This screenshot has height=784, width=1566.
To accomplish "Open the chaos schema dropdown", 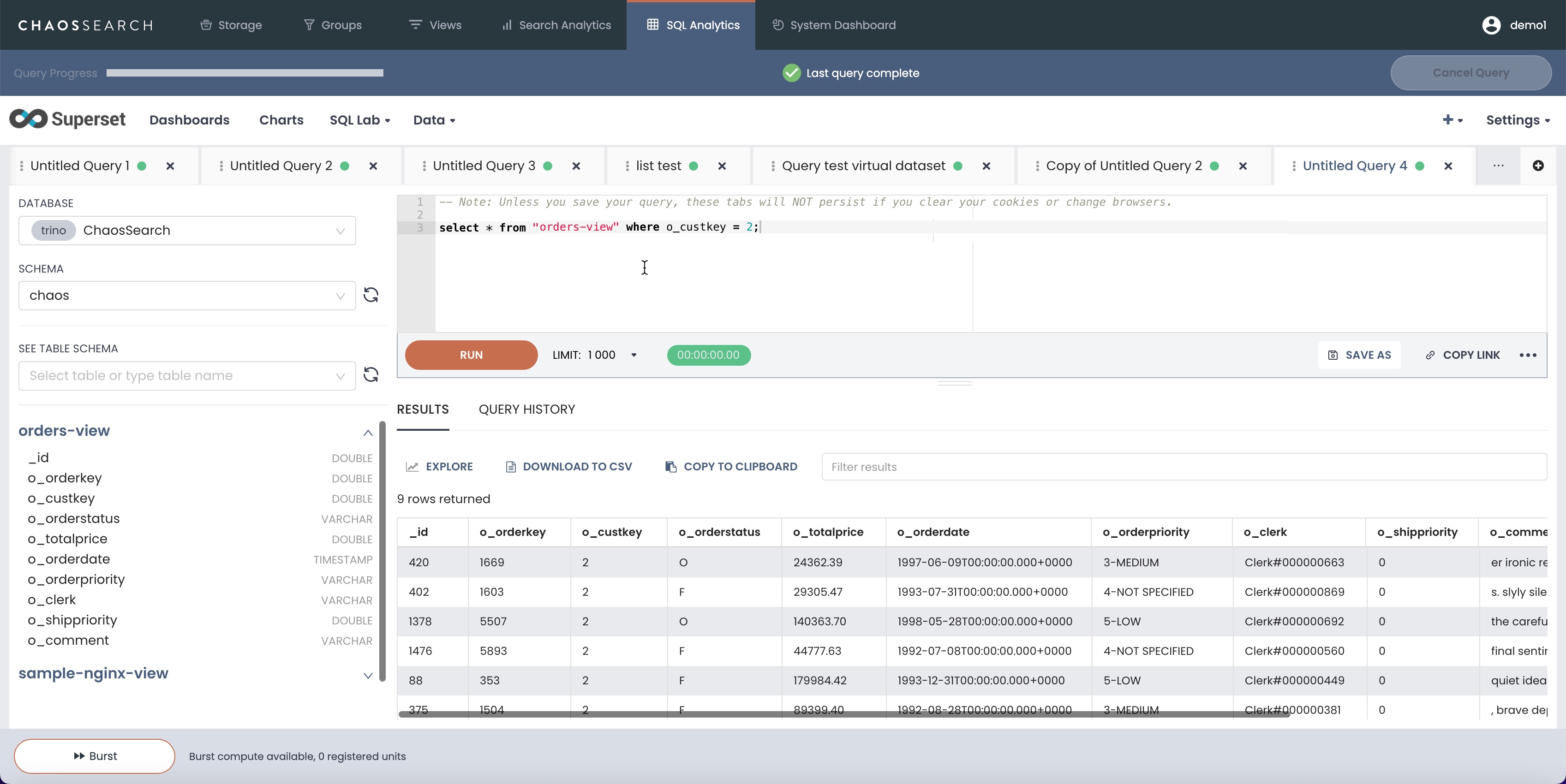I will point(187,295).
